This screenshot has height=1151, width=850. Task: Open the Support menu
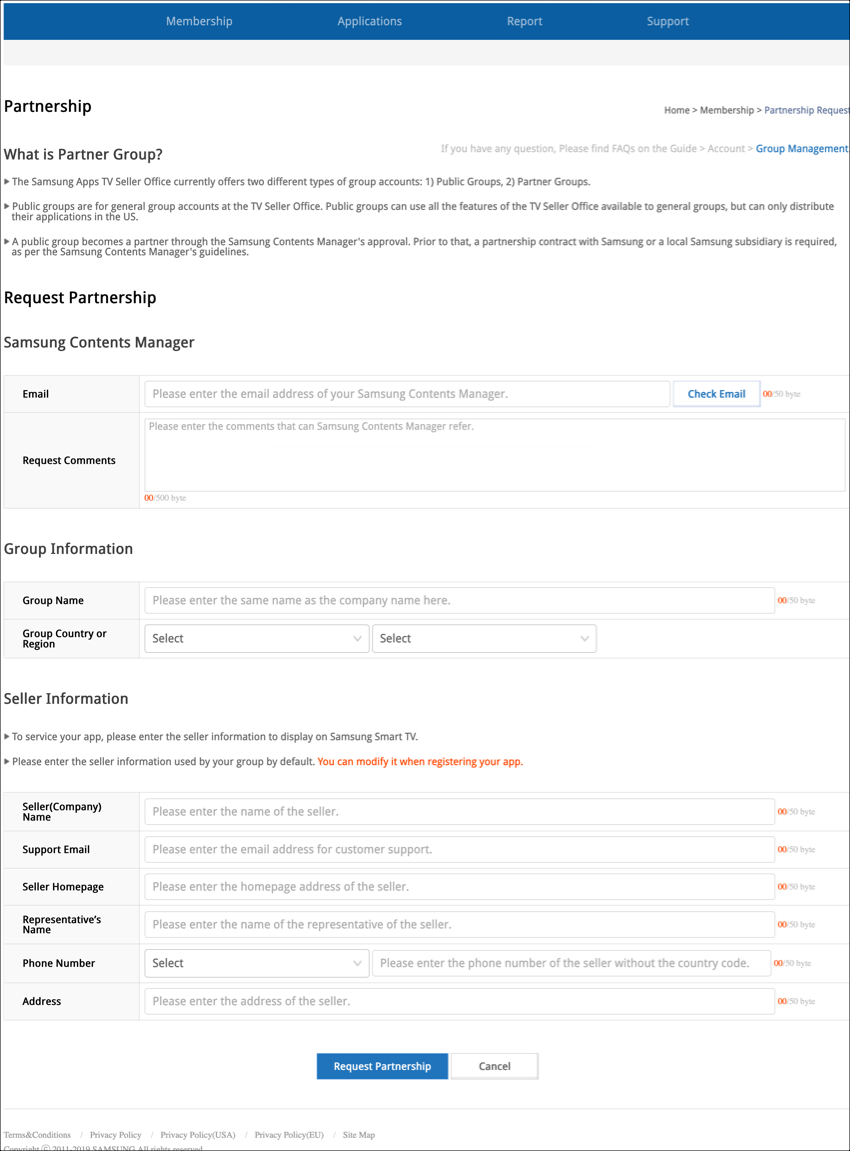click(x=667, y=21)
